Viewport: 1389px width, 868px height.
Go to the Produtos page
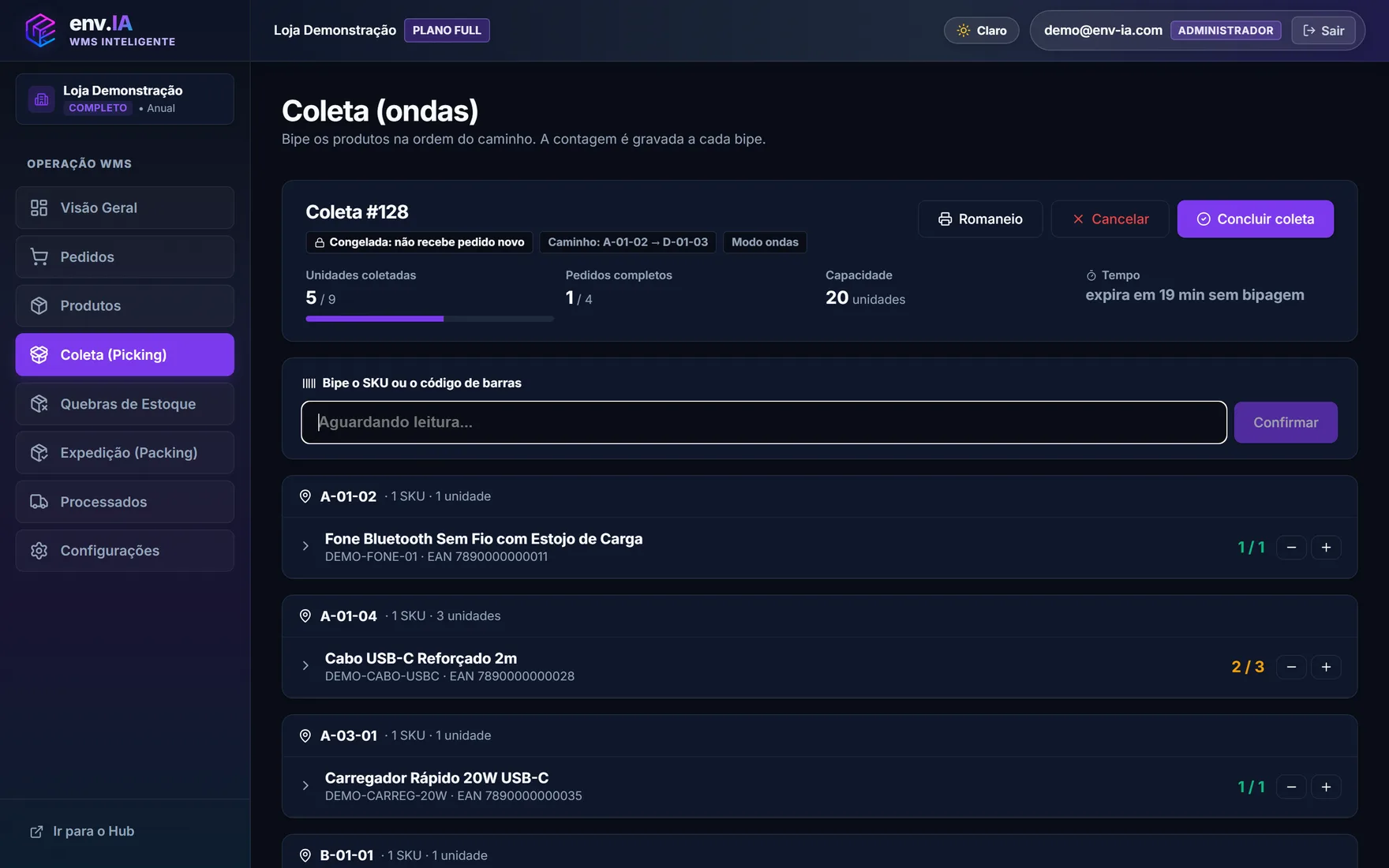125,305
